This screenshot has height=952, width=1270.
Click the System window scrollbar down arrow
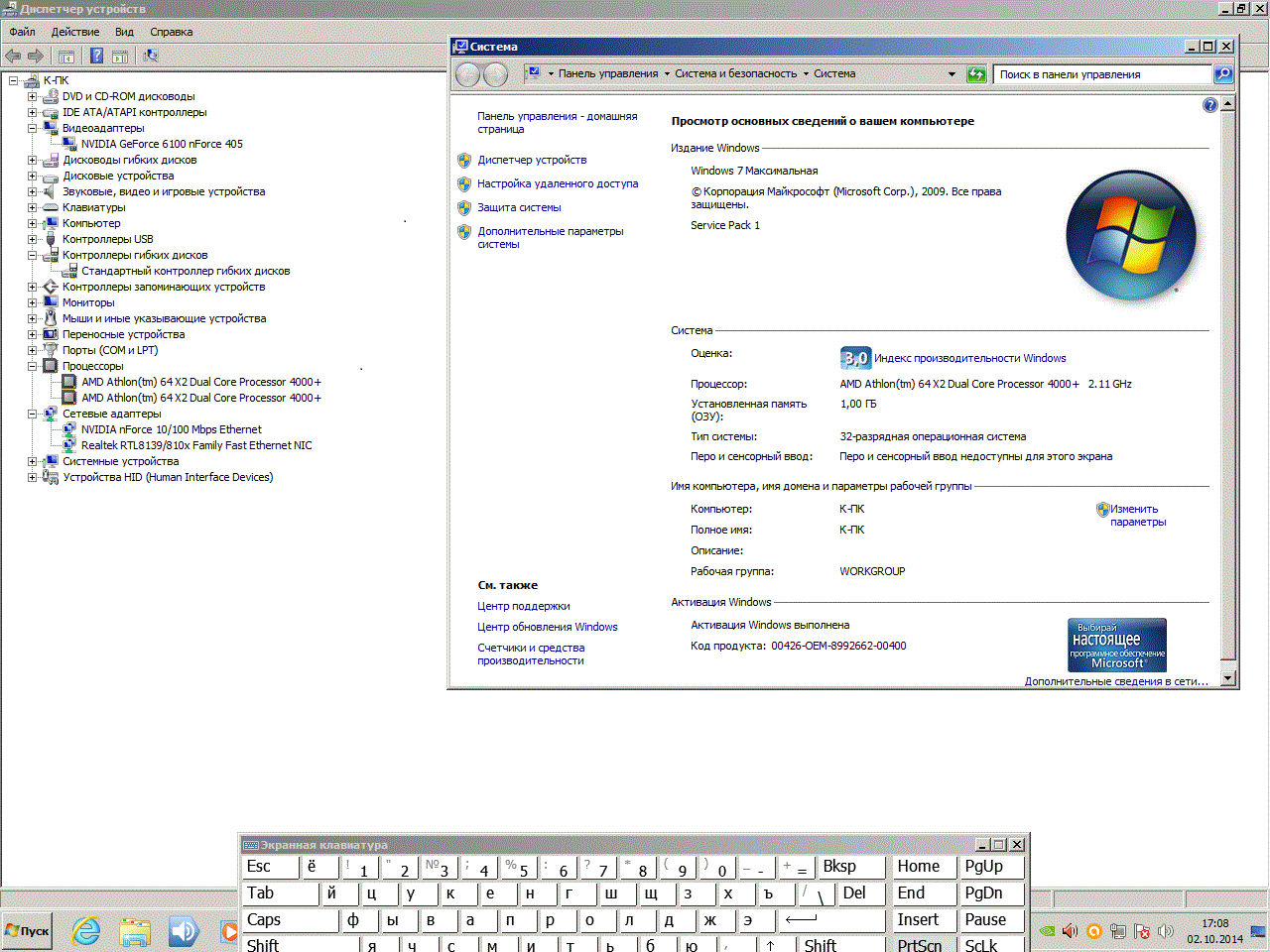1227,678
